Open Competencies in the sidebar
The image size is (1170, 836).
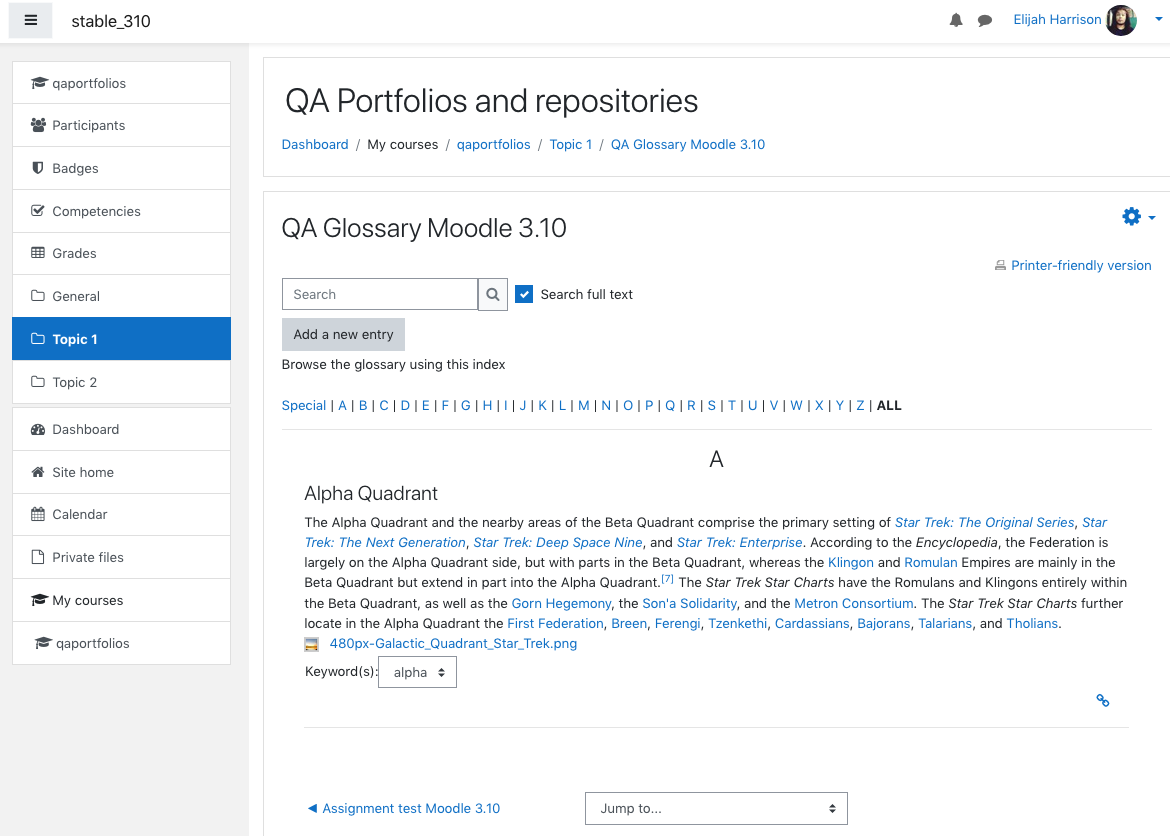tap(122, 211)
